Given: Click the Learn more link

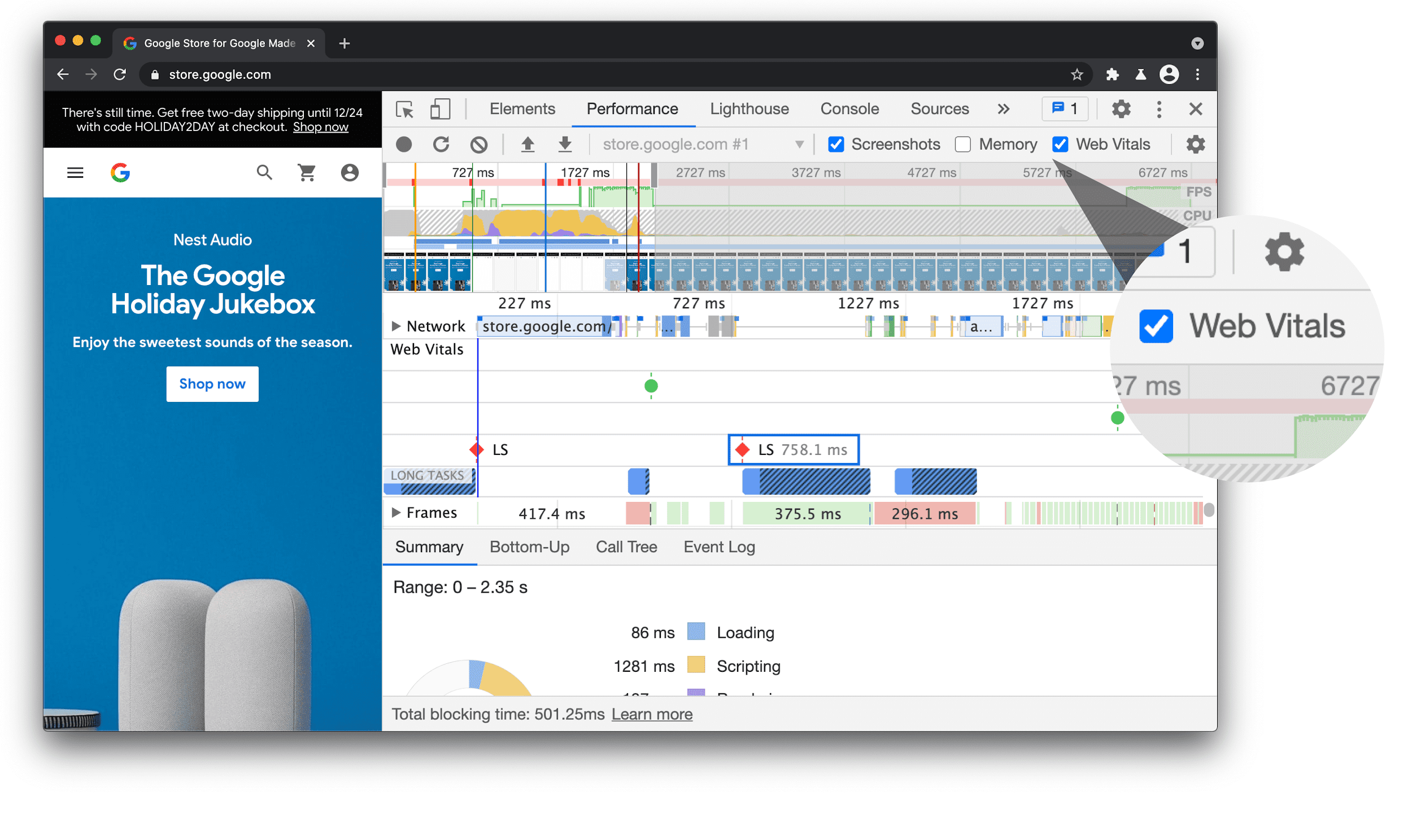Looking at the screenshot, I should pyautogui.click(x=651, y=713).
